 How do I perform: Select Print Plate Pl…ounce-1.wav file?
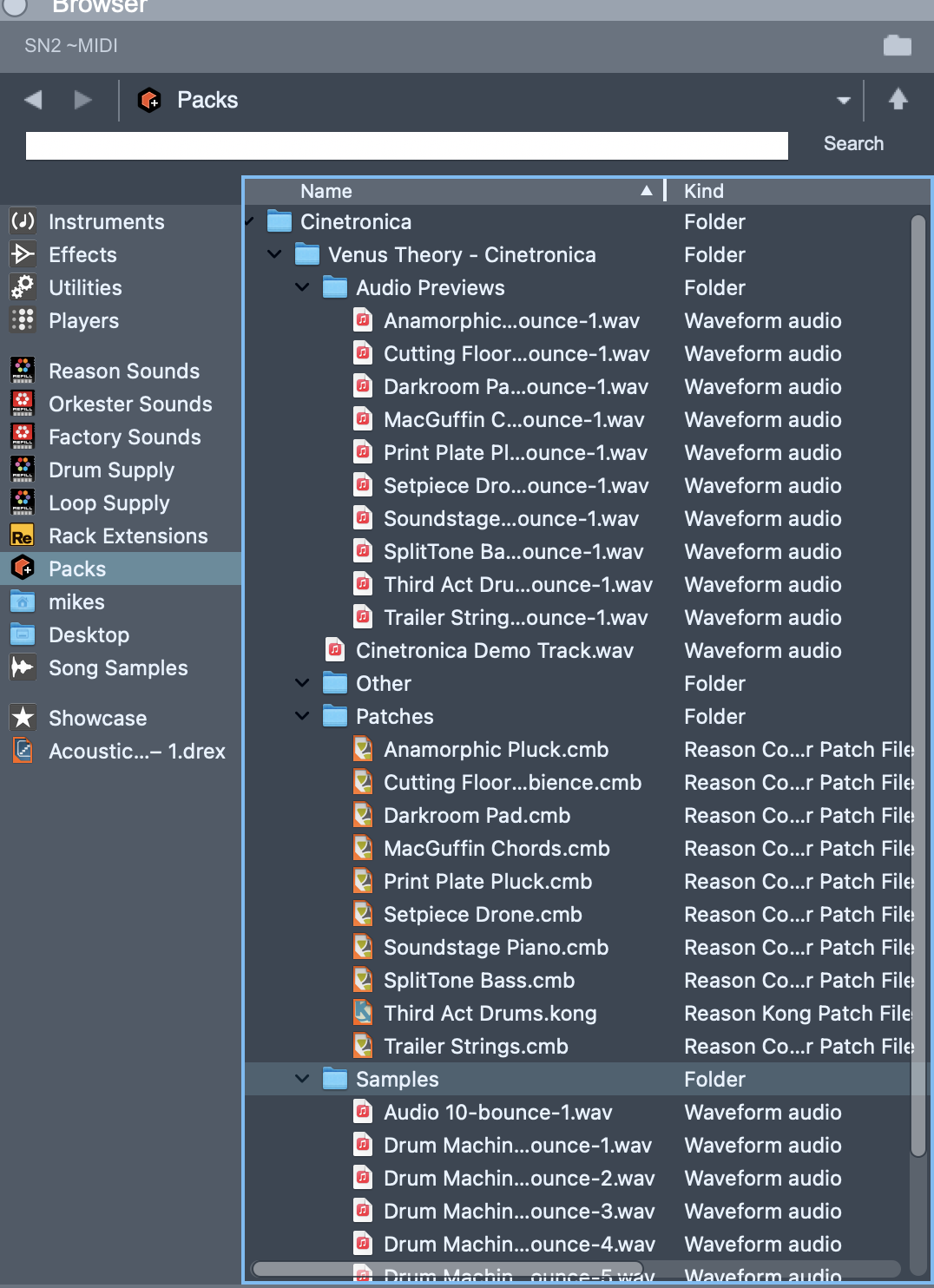tap(577, 453)
